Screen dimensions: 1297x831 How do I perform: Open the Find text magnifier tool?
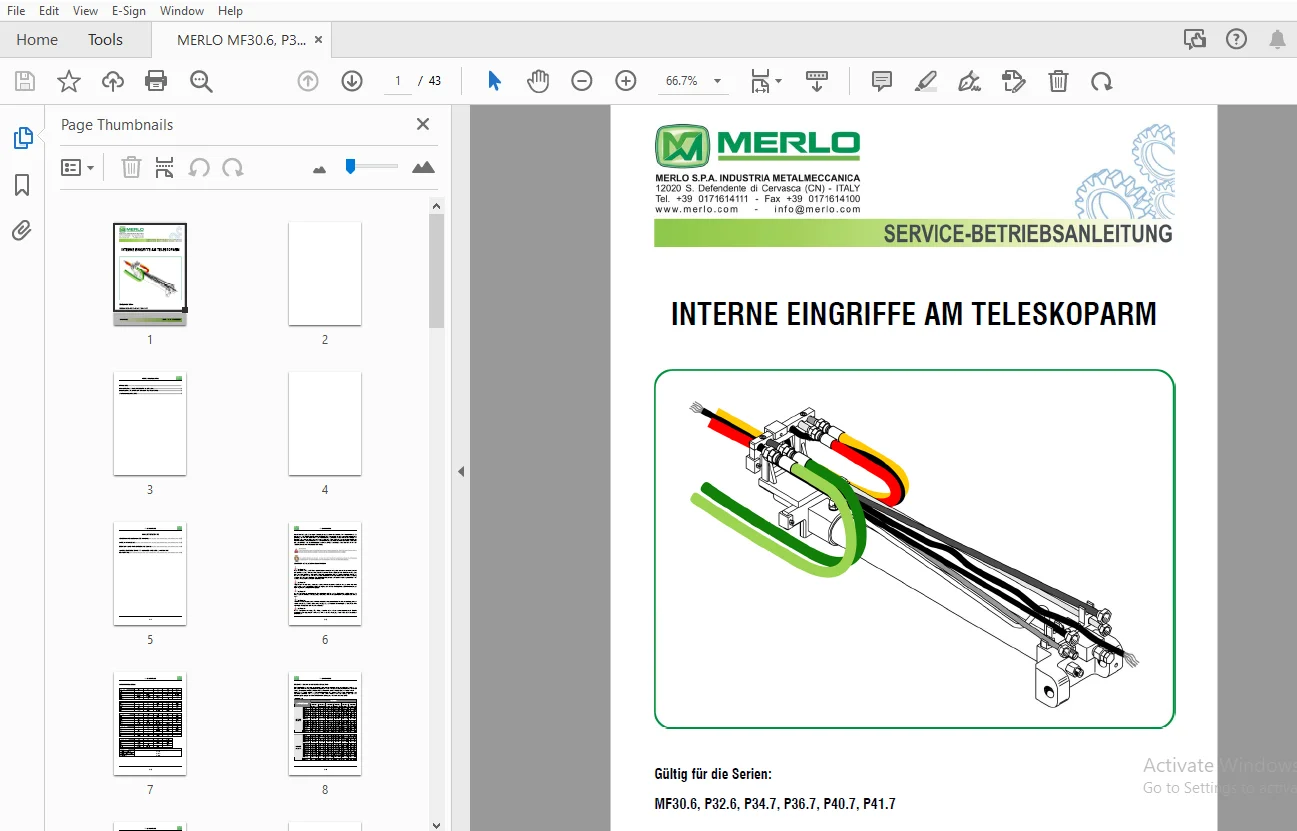[x=201, y=81]
